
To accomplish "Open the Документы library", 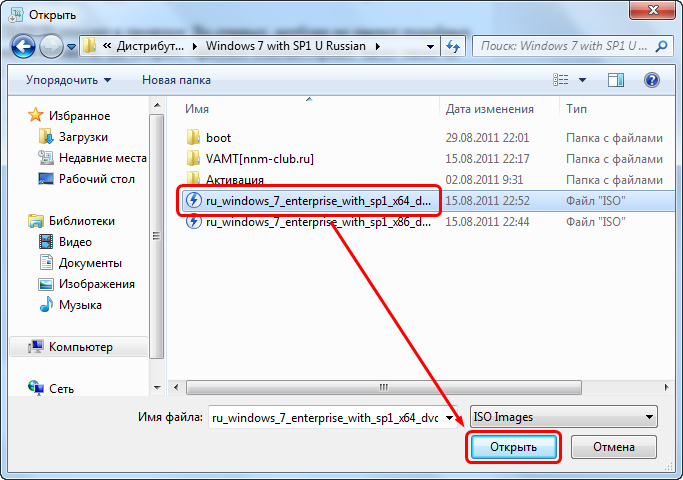I will coord(90,263).
